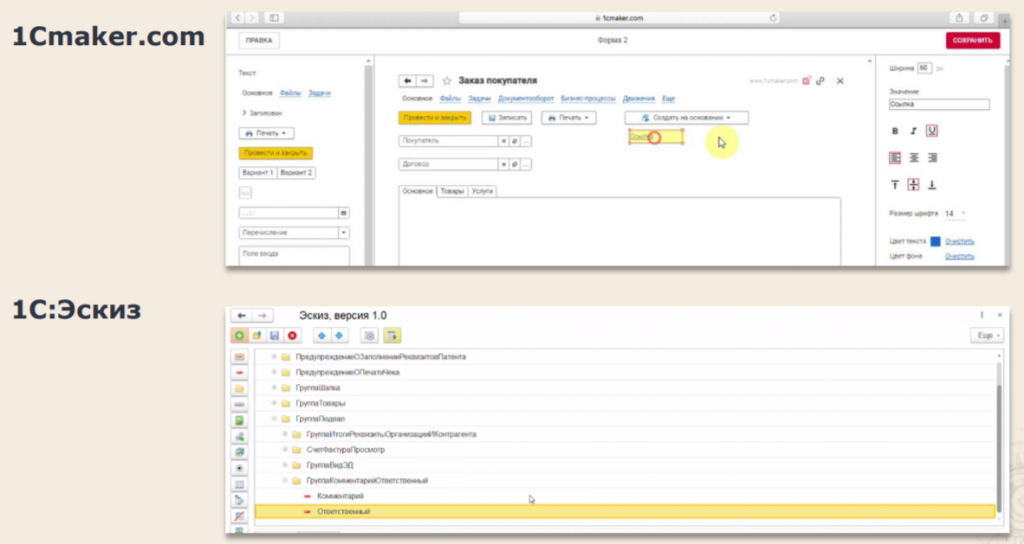This screenshot has height=544, width=1024.
Task: Open the Размер шрифта 14 dropdown
Action: 955,214
